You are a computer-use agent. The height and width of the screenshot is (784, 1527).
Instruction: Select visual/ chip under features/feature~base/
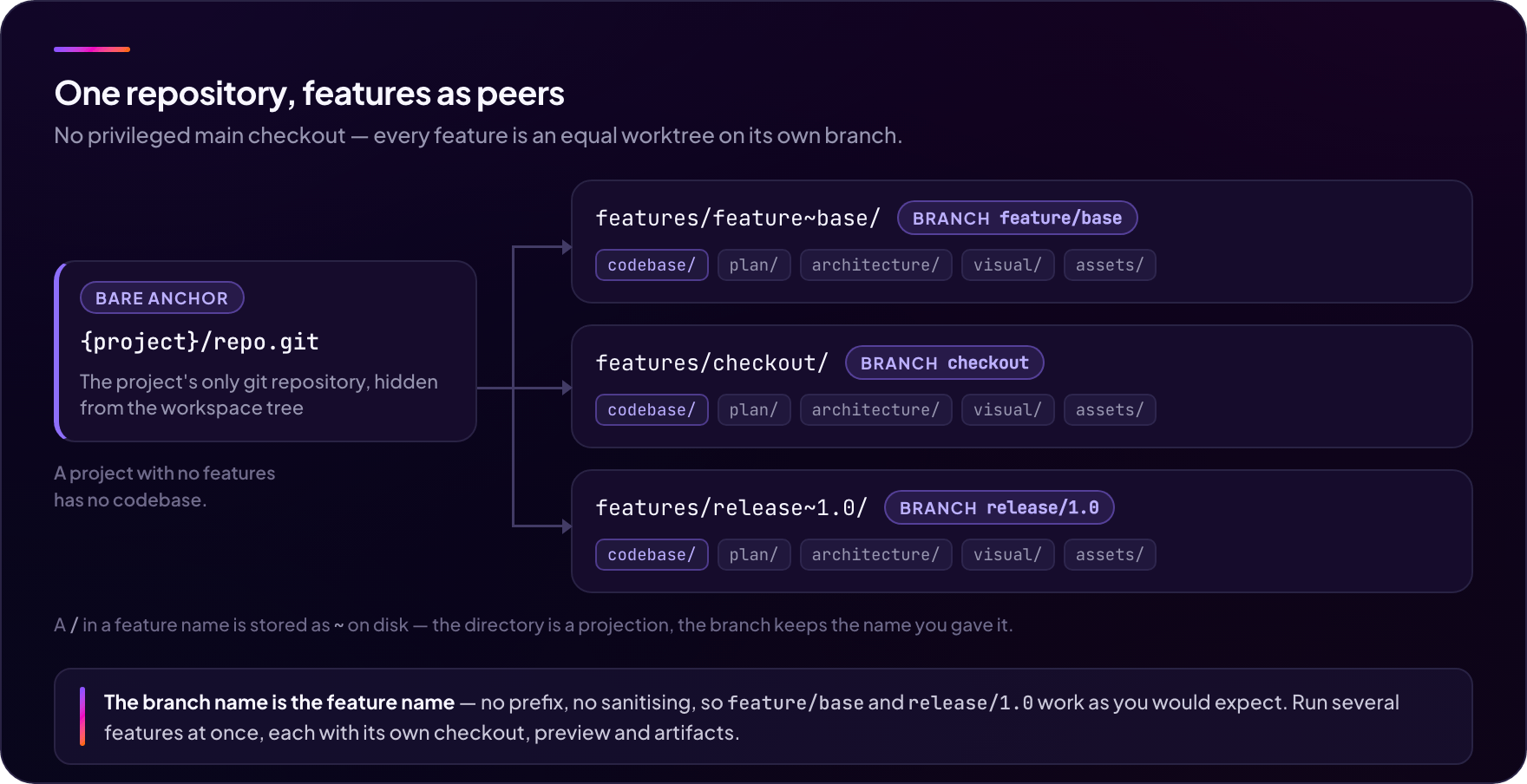[1007, 265]
